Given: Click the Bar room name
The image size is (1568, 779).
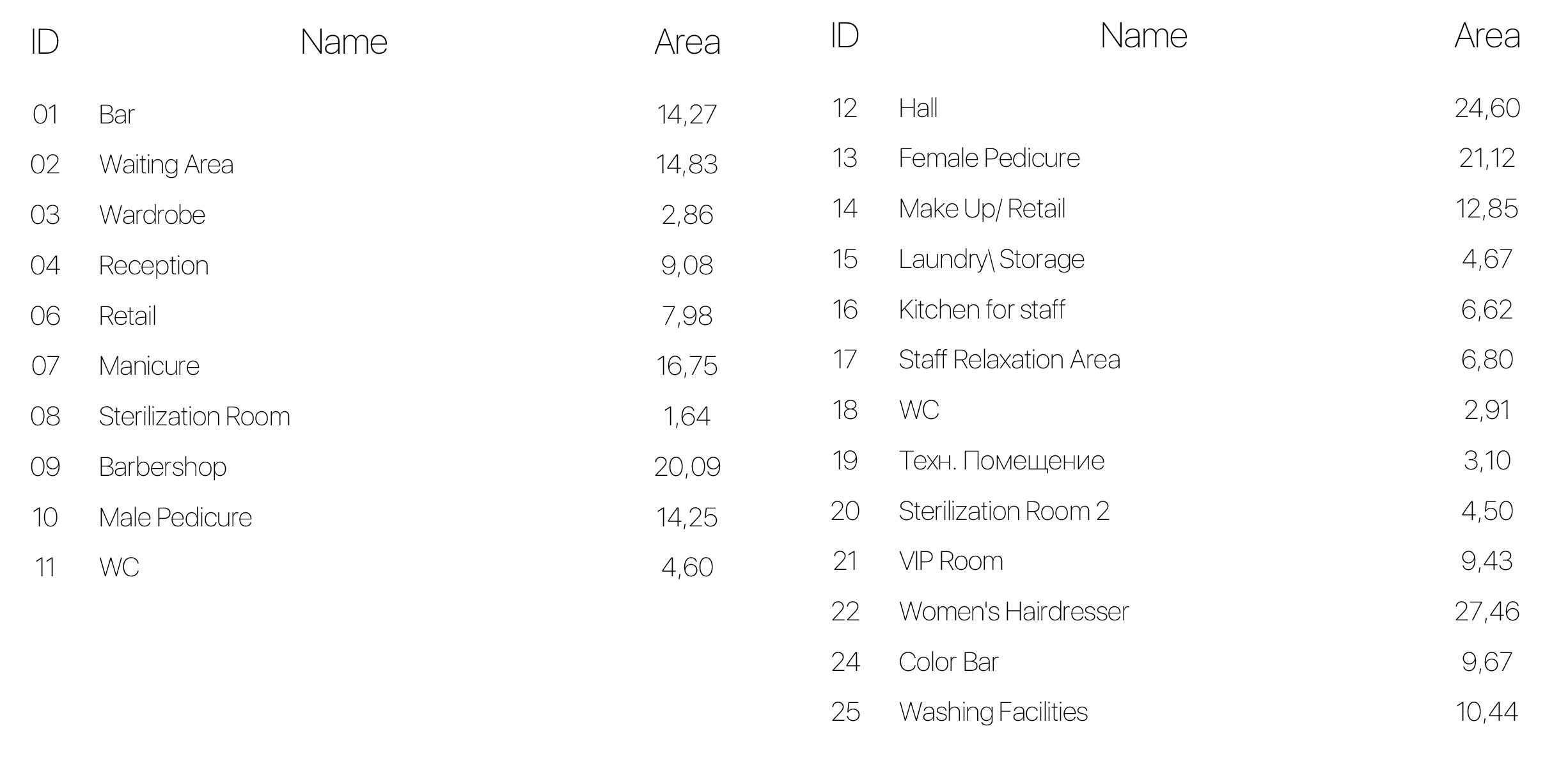Looking at the screenshot, I should pos(116,114).
